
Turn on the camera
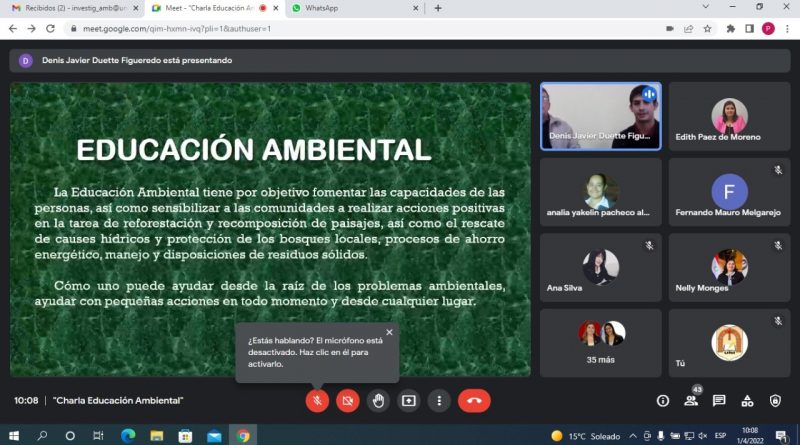(347, 400)
